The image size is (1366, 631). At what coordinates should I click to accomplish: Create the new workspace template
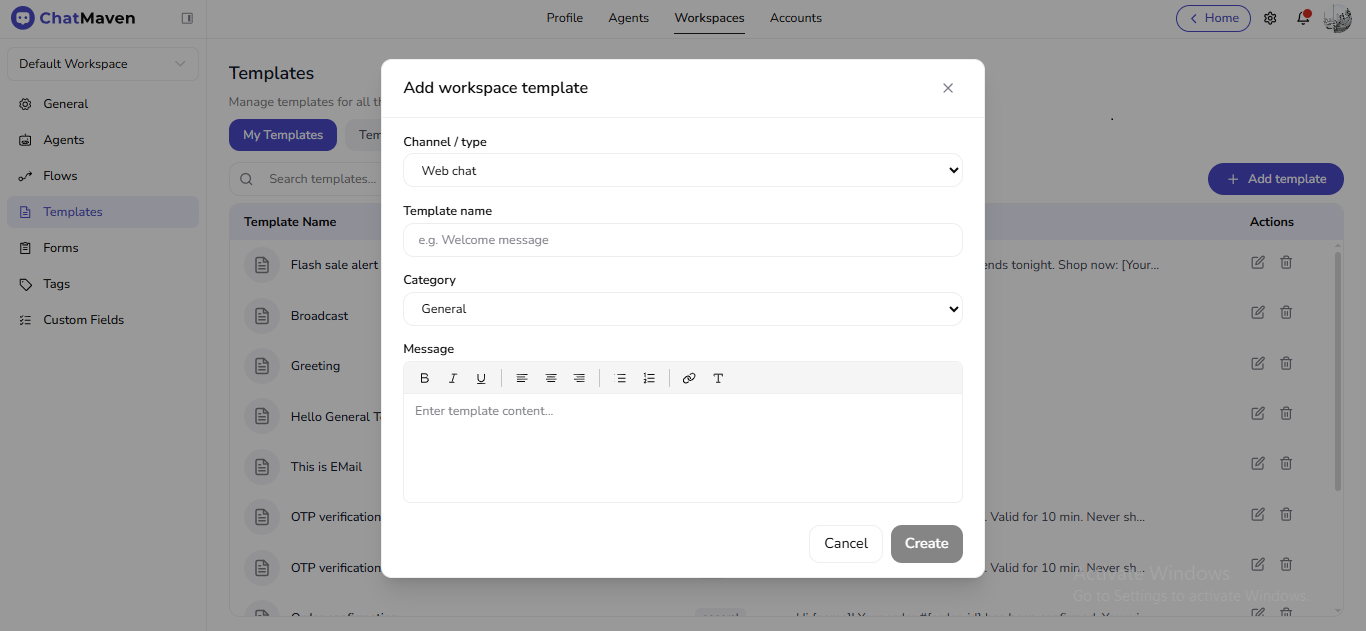(x=926, y=543)
